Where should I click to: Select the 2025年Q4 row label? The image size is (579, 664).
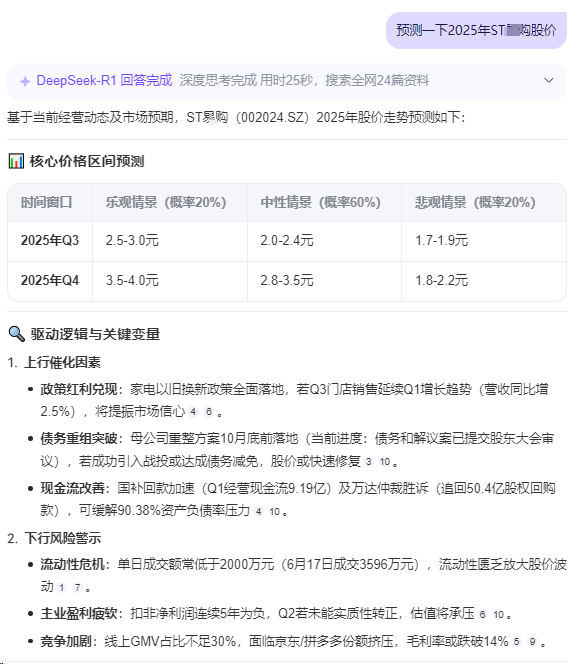pos(50,280)
